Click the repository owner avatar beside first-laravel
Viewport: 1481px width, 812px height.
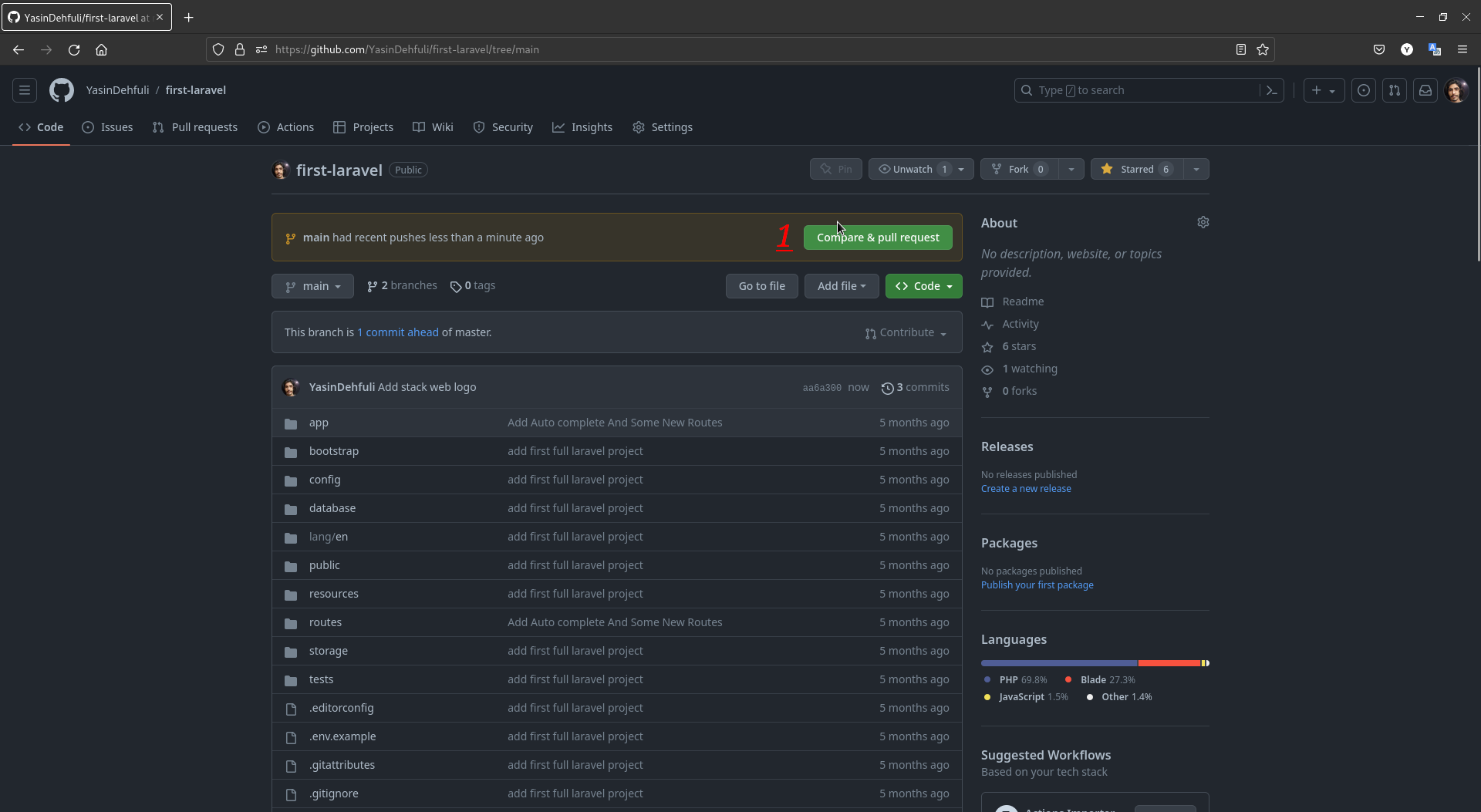pyautogui.click(x=281, y=170)
